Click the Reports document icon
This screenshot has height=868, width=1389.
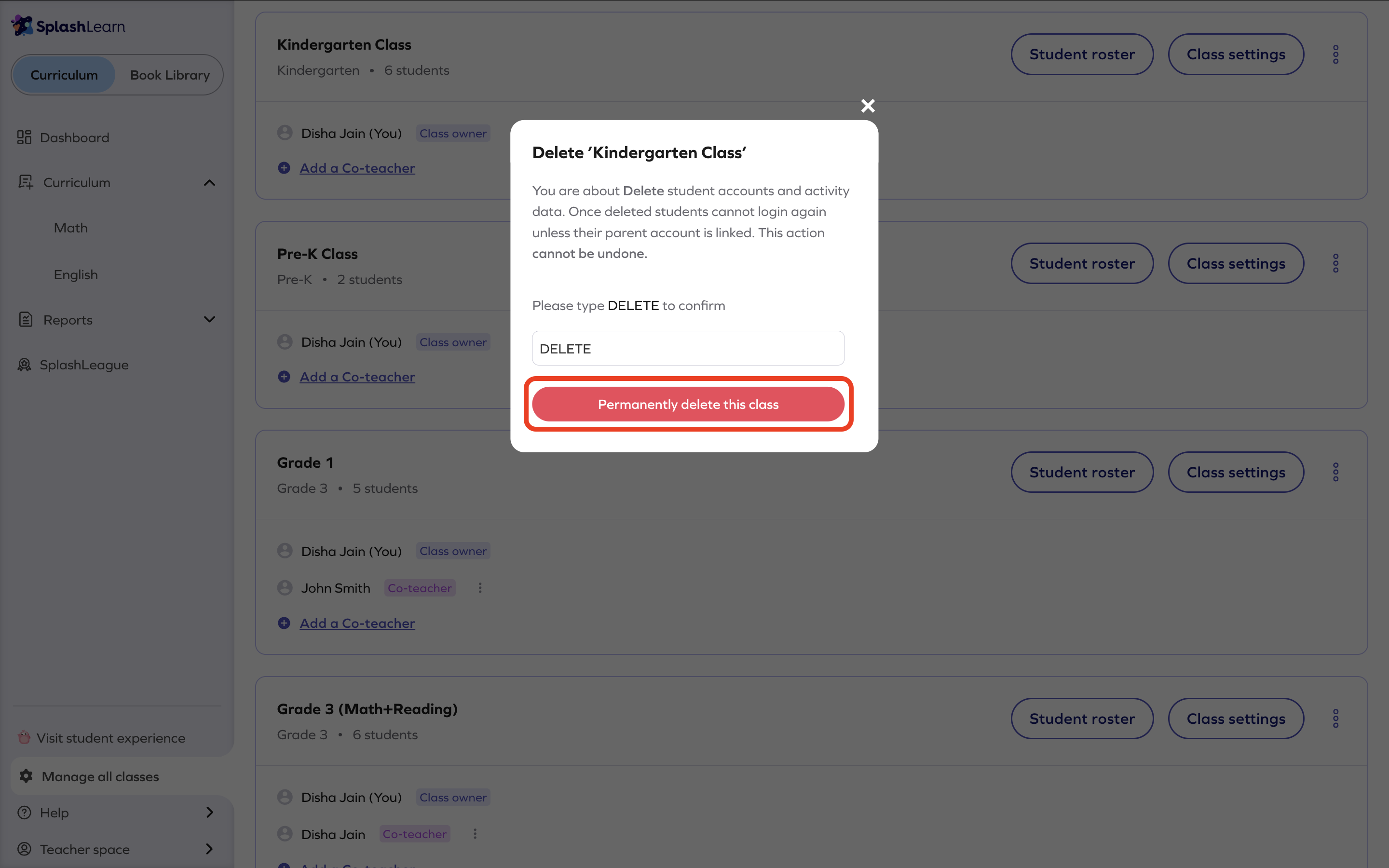click(x=26, y=319)
